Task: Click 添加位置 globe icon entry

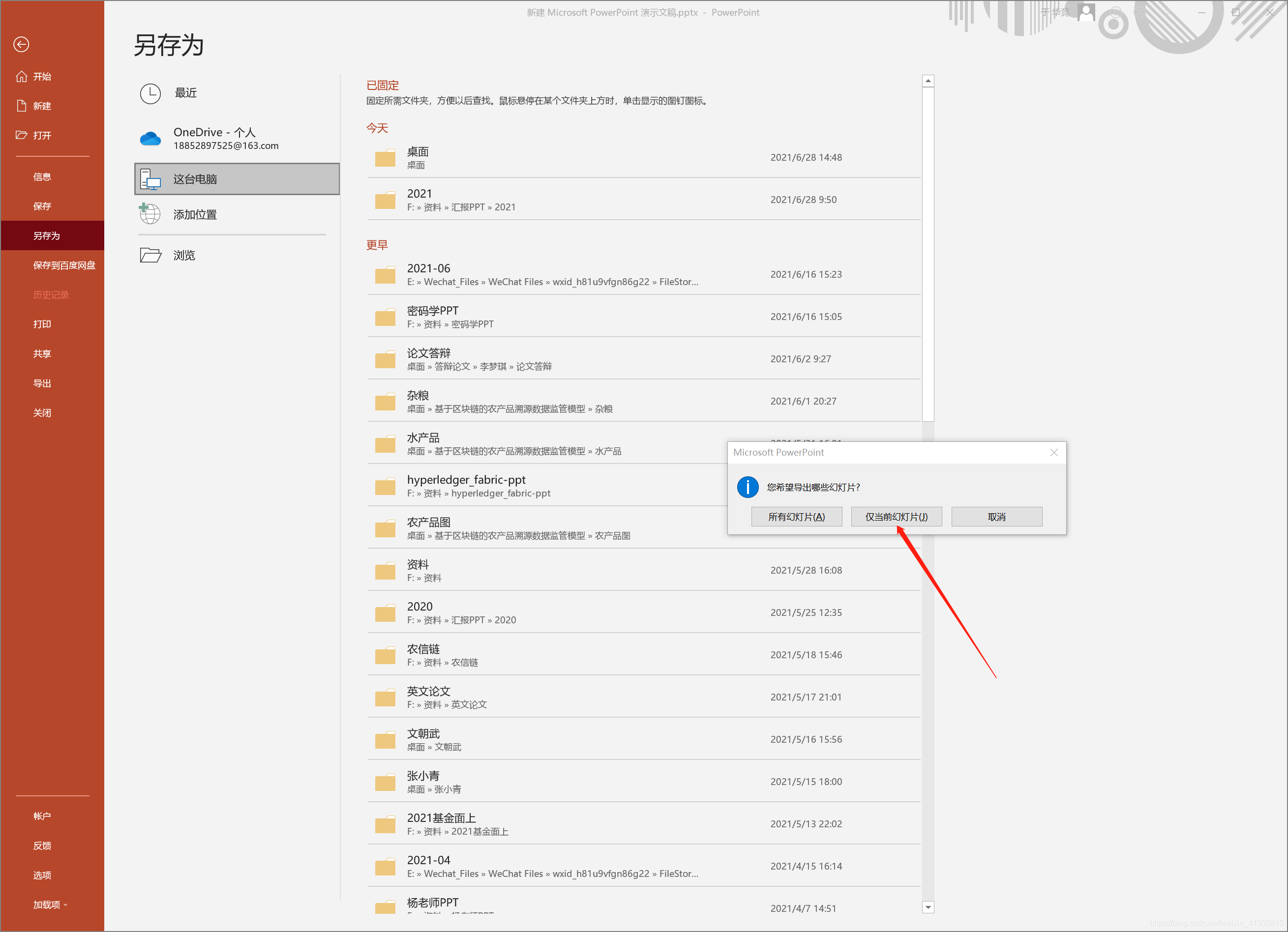Action: [237, 214]
